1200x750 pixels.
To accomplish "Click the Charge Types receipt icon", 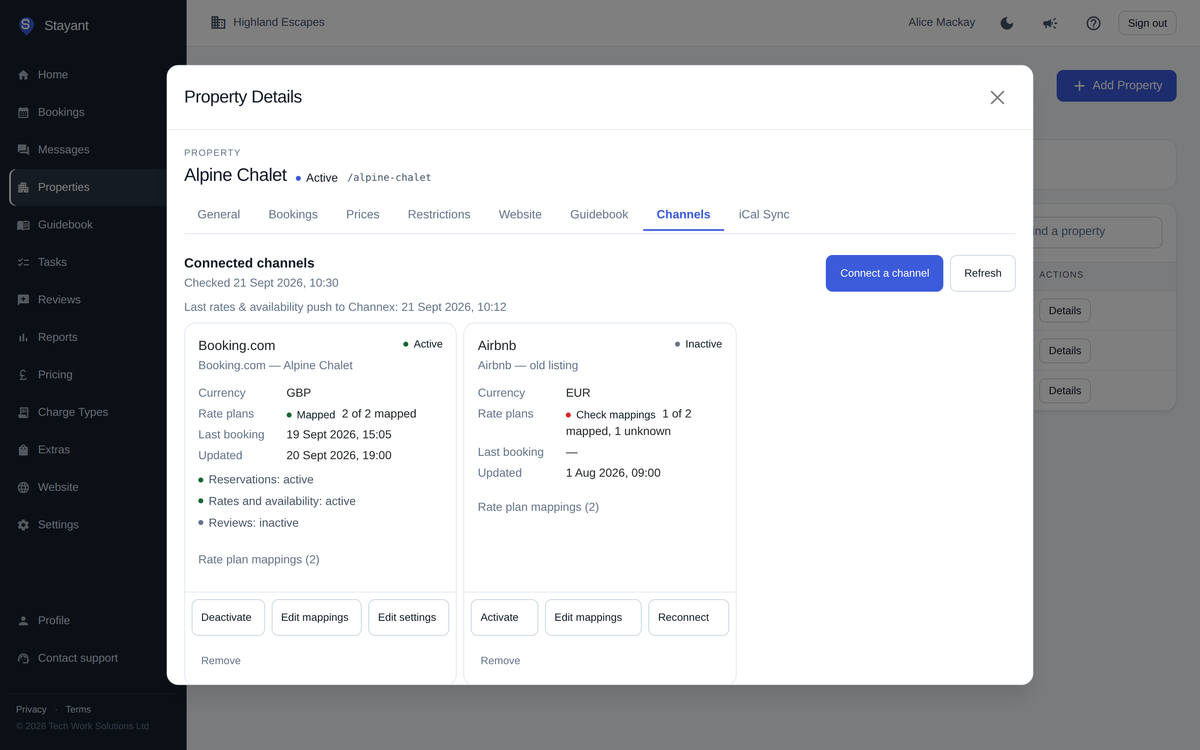I will [x=23, y=413].
